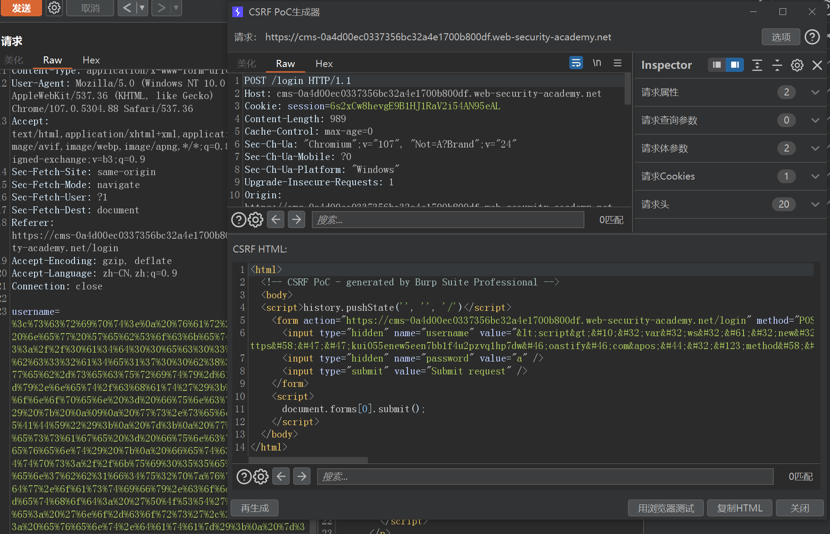Open search settings gear in request editor
Screen dimensions: 830x534
[x=256, y=220]
